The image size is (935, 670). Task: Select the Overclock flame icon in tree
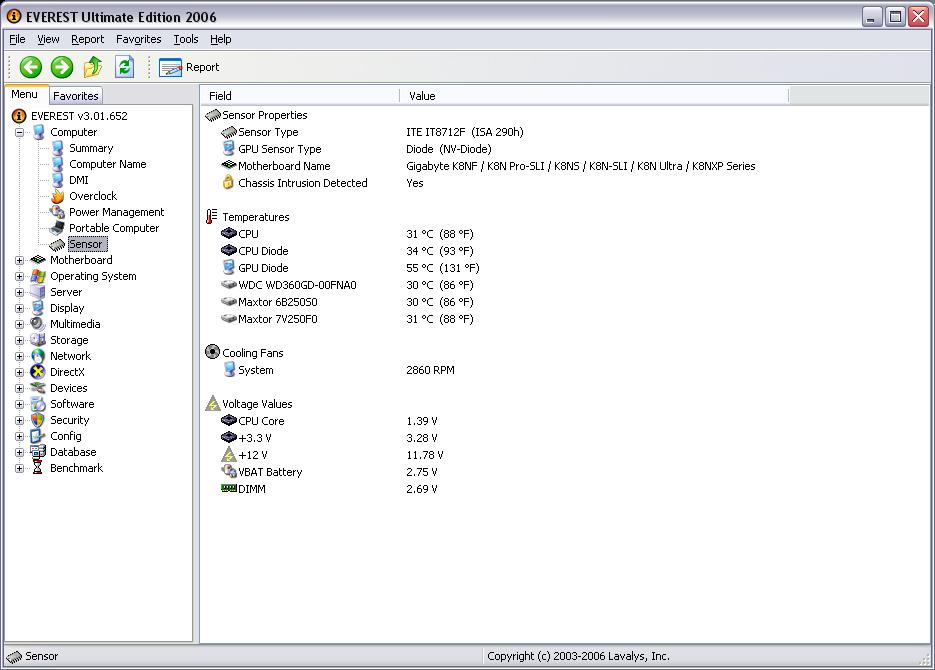(58, 196)
